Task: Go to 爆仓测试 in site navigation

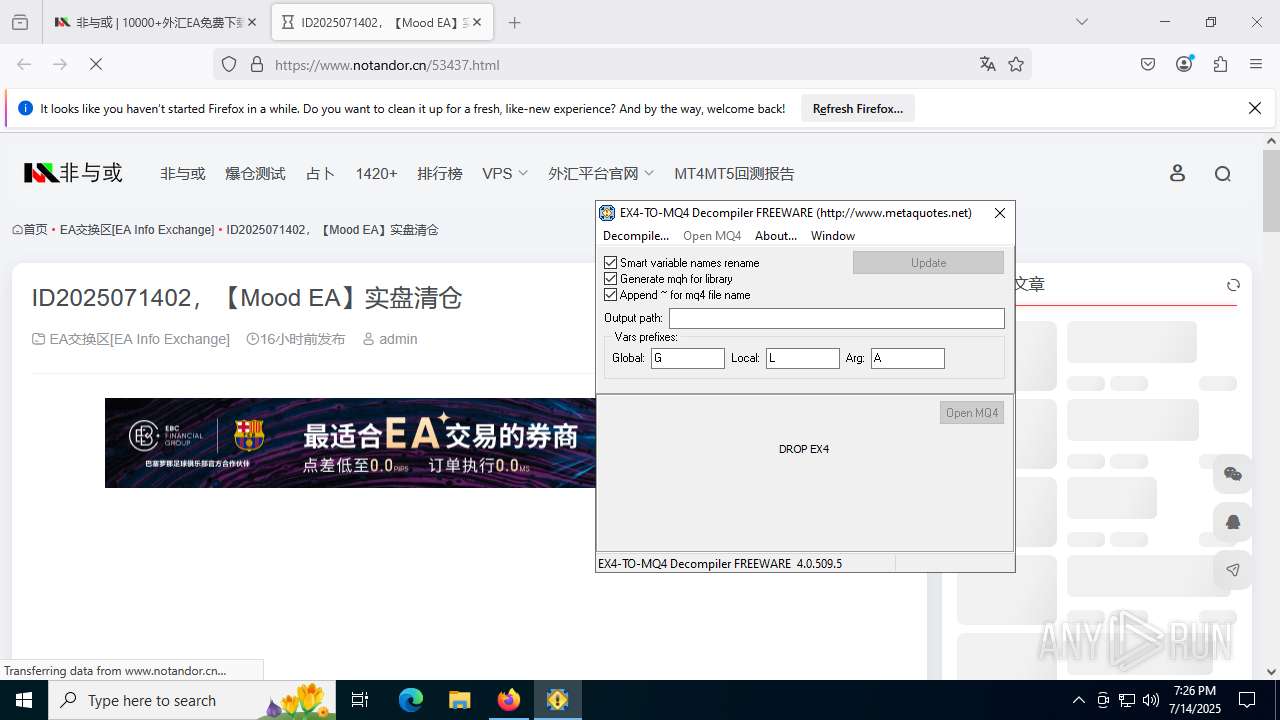Action: point(255,173)
